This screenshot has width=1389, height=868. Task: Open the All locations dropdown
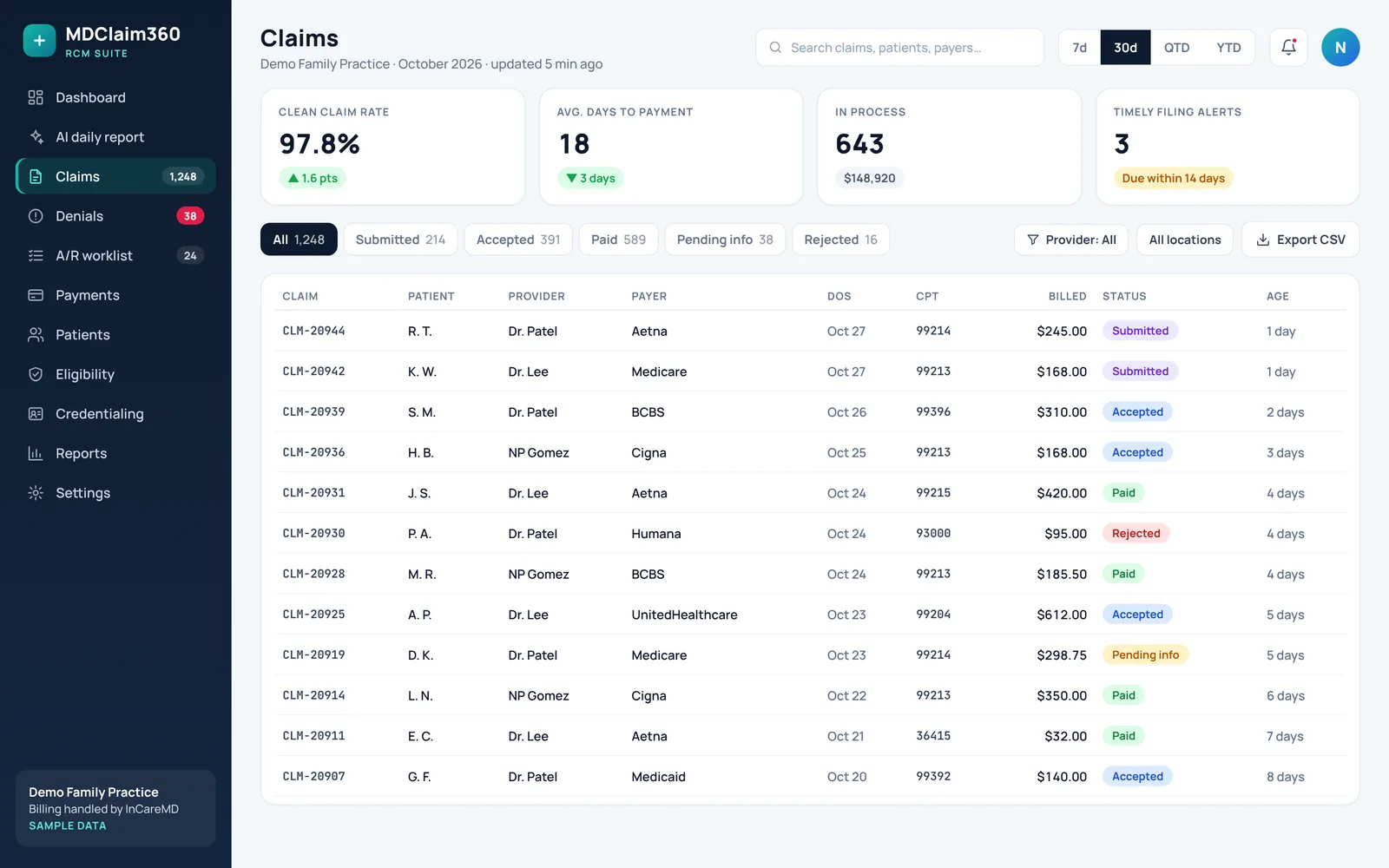coord(1185,240)
